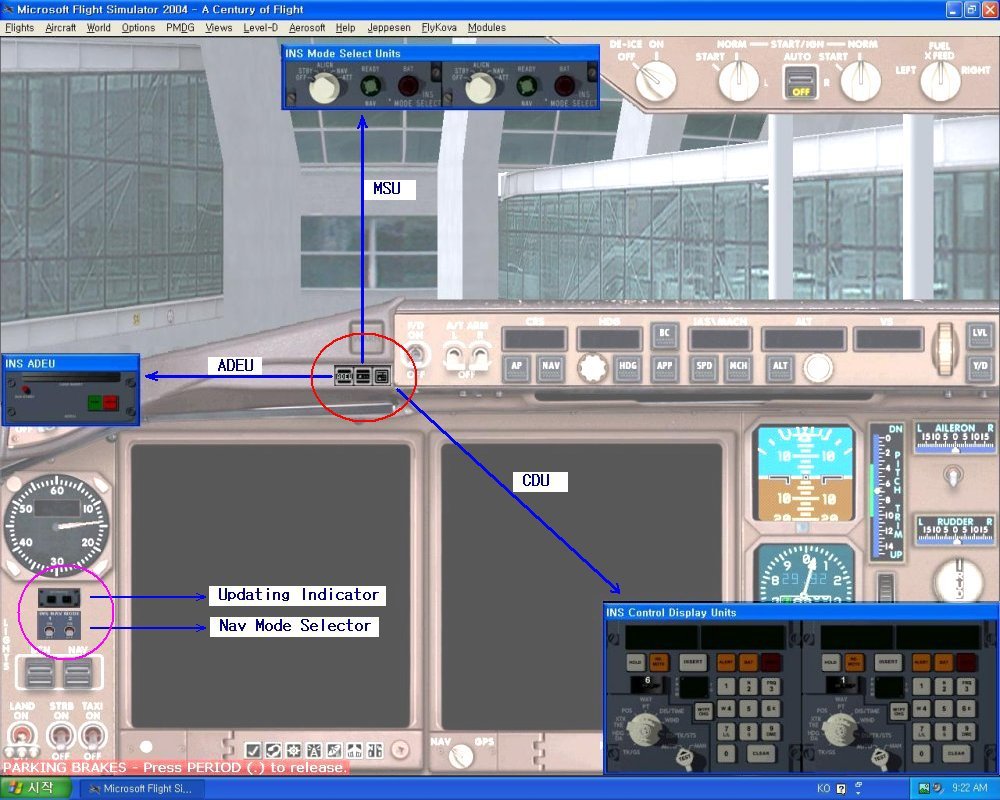Viewport: 1000px width, 800px height.
Task: Toggle the STRB strobe lights switch
Action: tap(60, 736)
